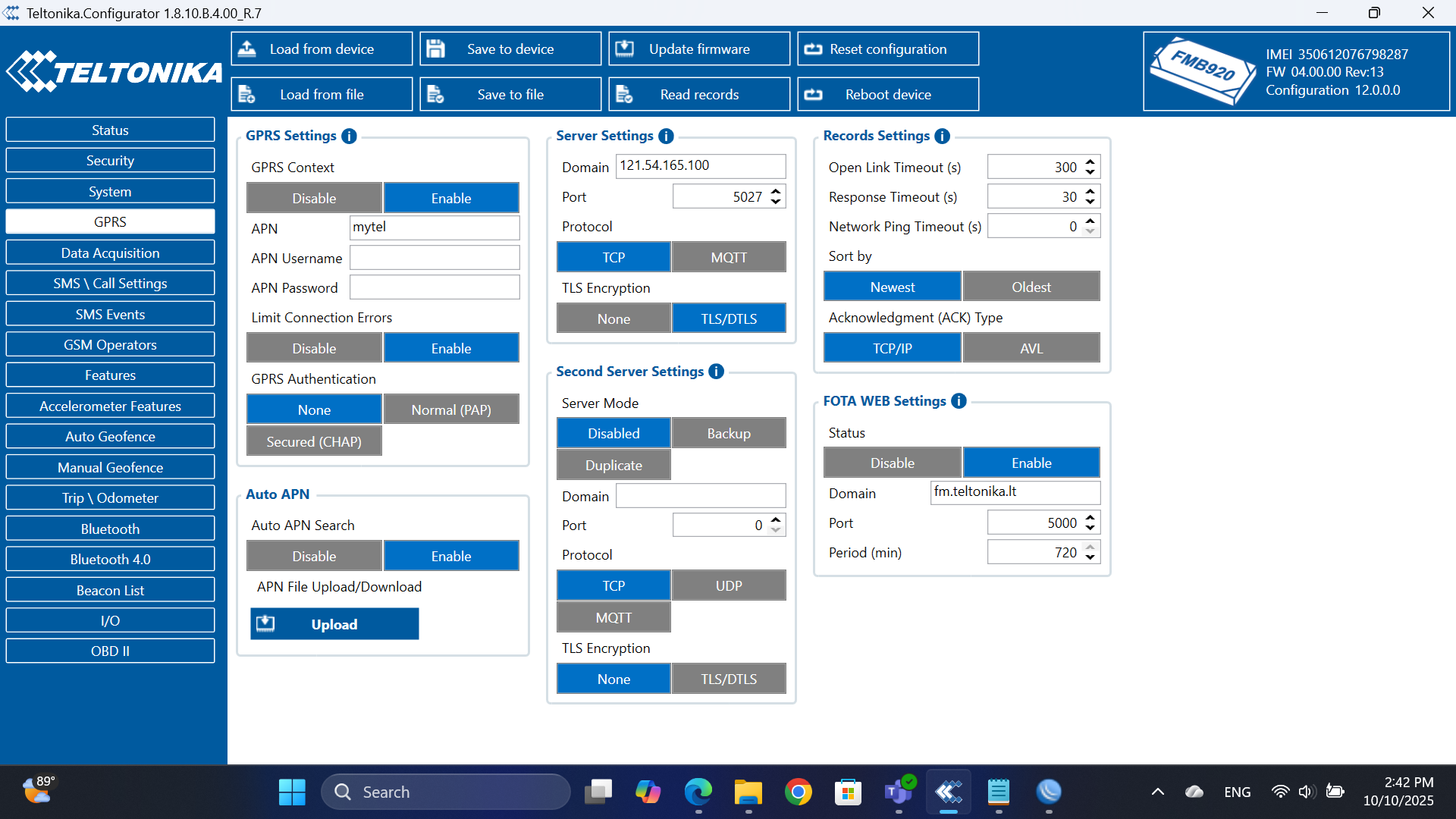Decrease the Open Link Timeout value
The height and width of the screenshot is (819, 1456).
1090,172
